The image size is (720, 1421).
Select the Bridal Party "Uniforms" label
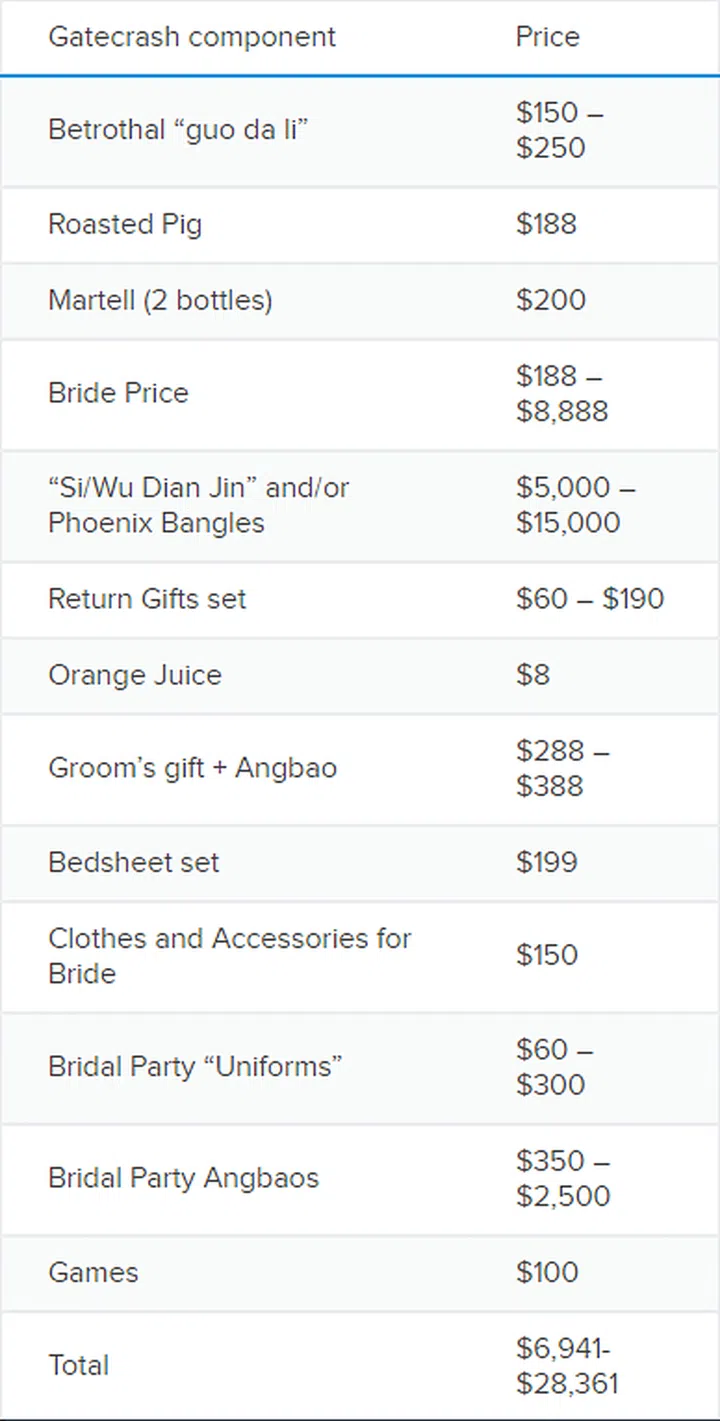point(195,1066)
